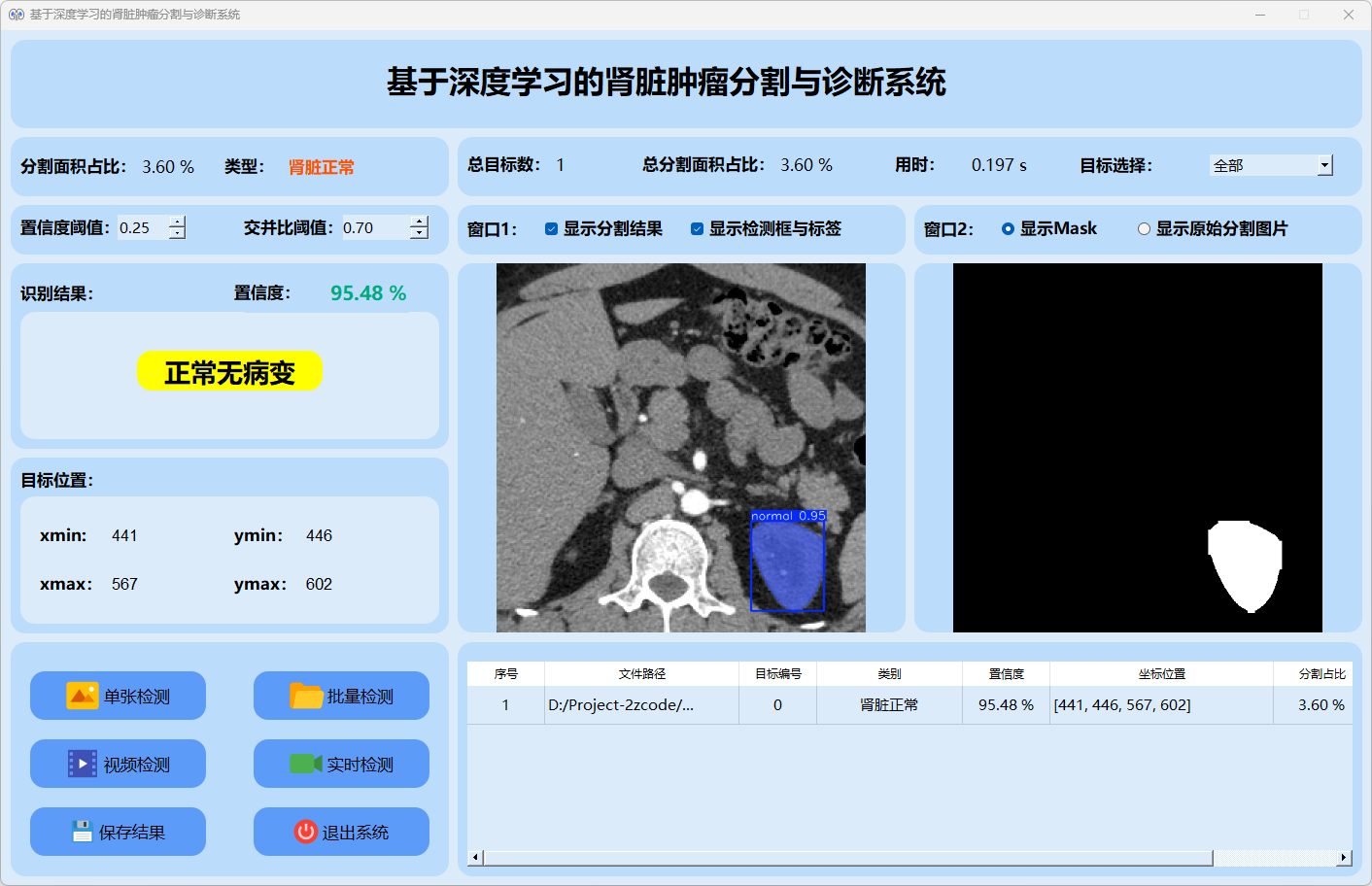Click the real-time detection camera icon

305,764
